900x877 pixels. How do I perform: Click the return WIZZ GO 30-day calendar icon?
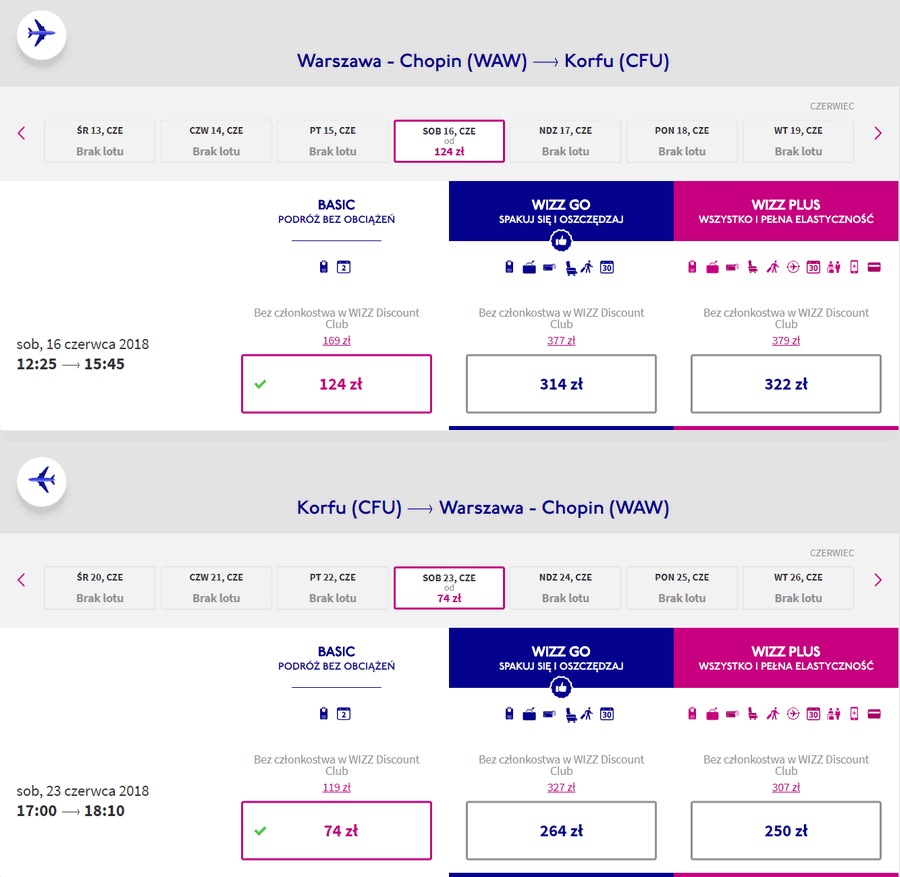click(x=607, y=714)
